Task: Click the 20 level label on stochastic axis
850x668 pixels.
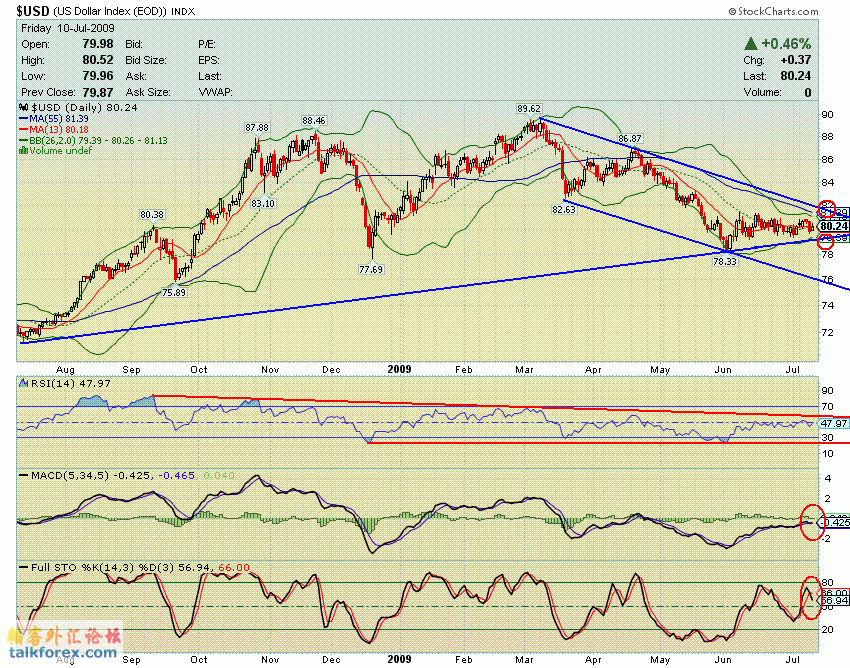Action: point(828,630)
